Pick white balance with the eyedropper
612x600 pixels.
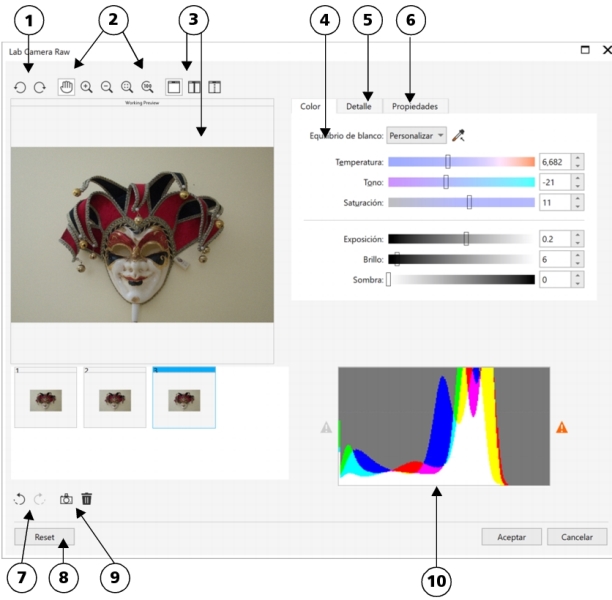pos(459,135)
